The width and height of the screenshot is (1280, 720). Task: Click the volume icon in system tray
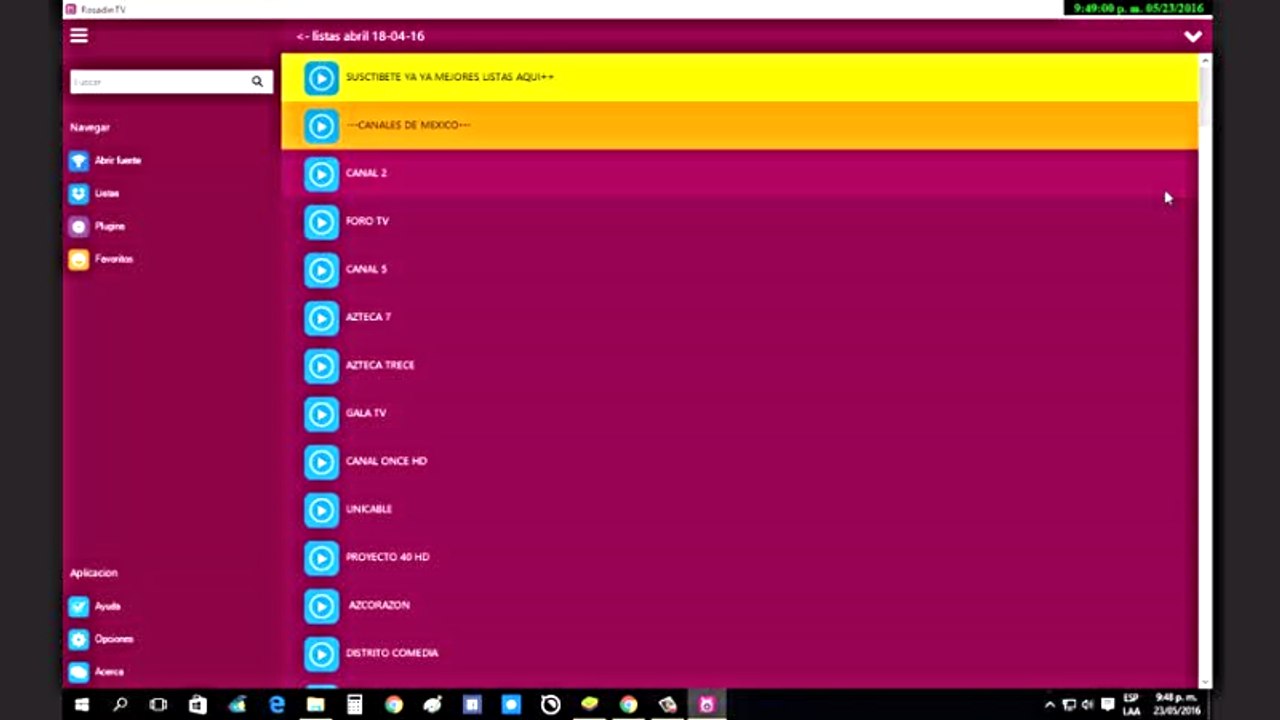[1088, 705]
